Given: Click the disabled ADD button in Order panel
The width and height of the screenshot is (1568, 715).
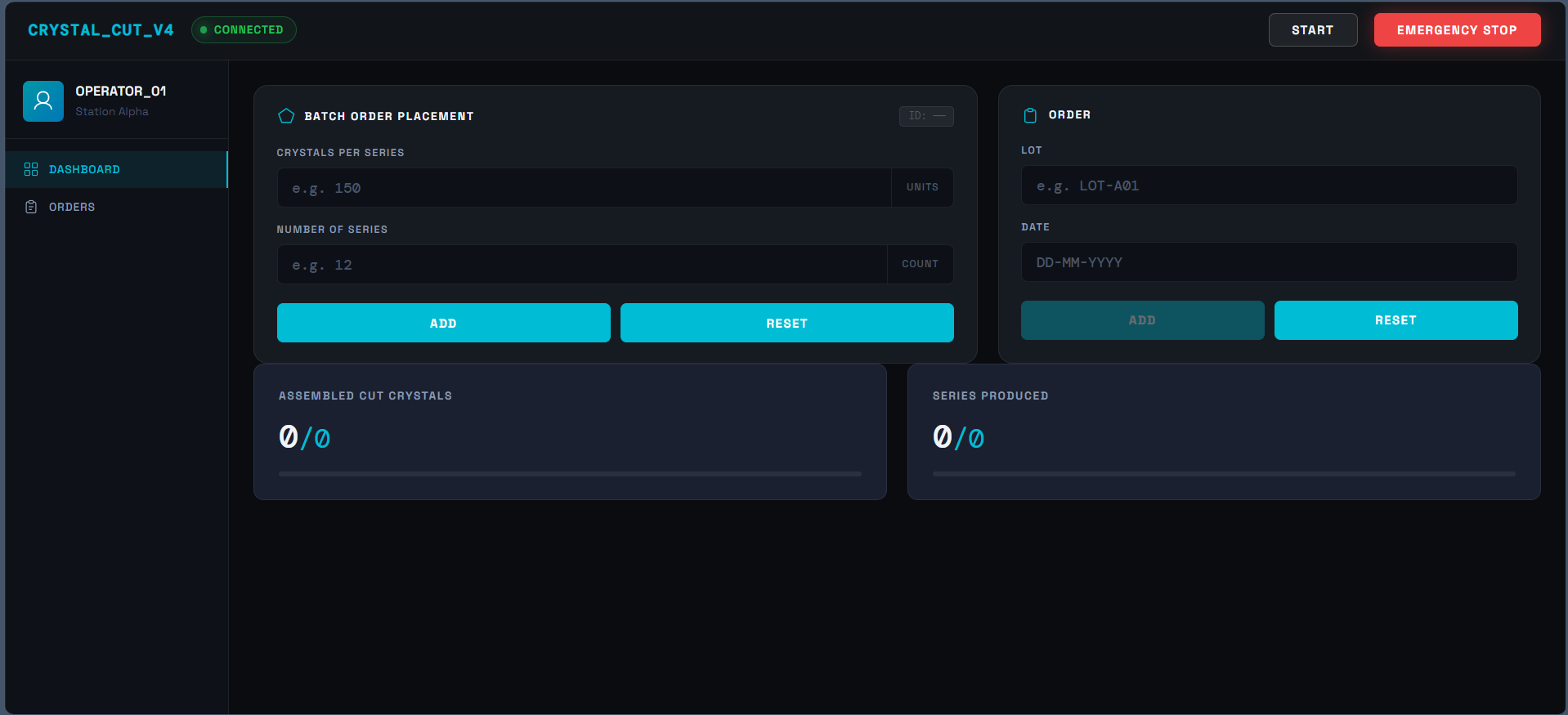Looking at the screenshot, I should click(1143, 320).
